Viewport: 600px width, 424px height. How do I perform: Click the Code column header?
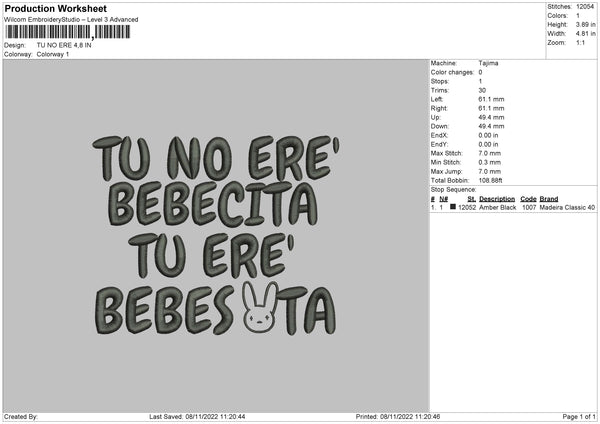click(529, 199)
